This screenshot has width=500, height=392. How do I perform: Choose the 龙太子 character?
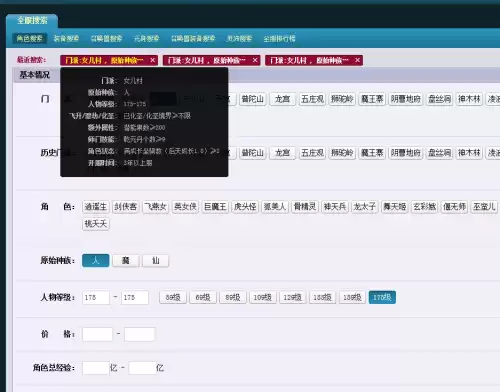pos(365,207)
